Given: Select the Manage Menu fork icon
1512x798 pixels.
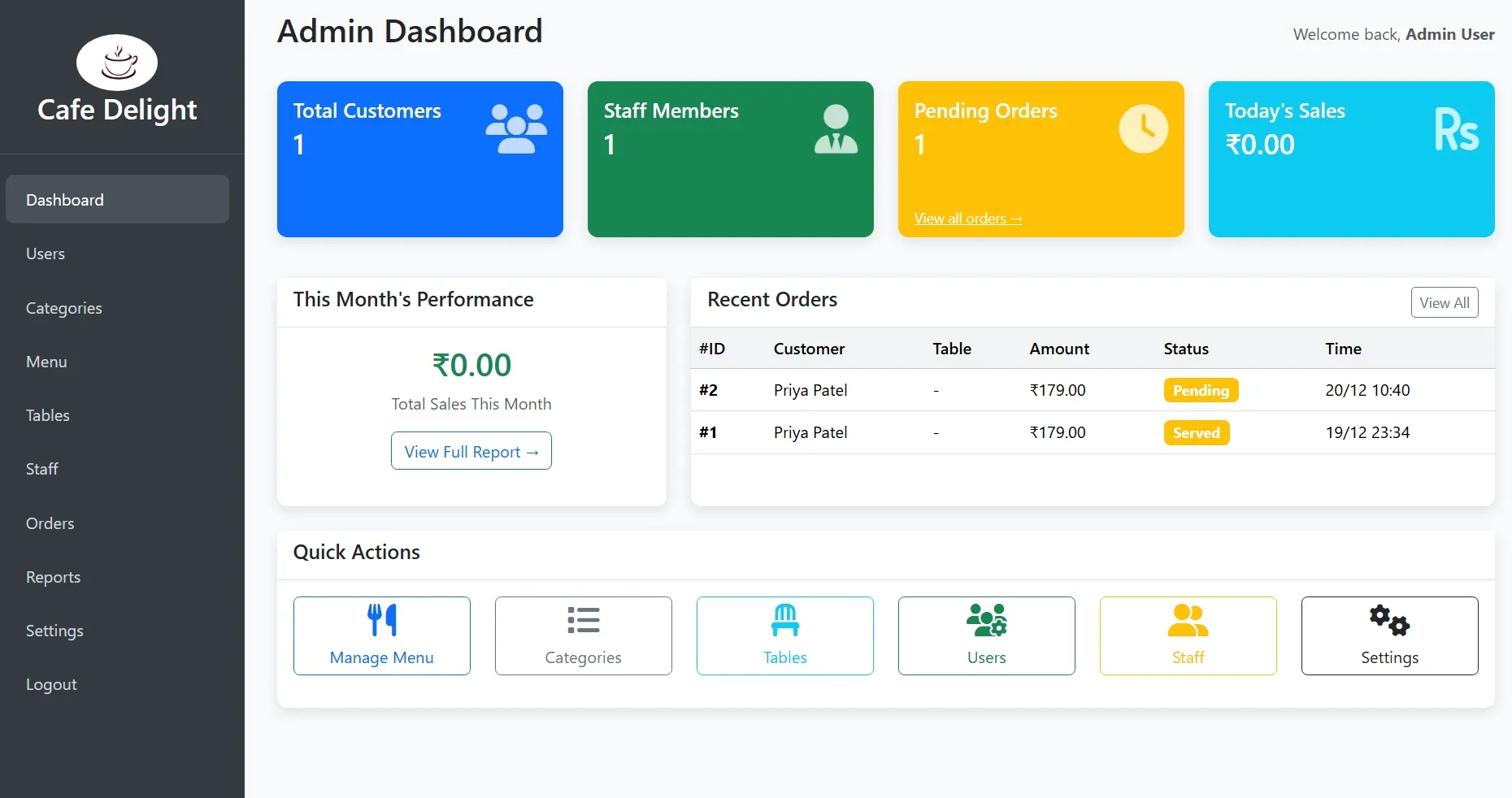Looking at the screenshot, I should click(x=382, y=622).
